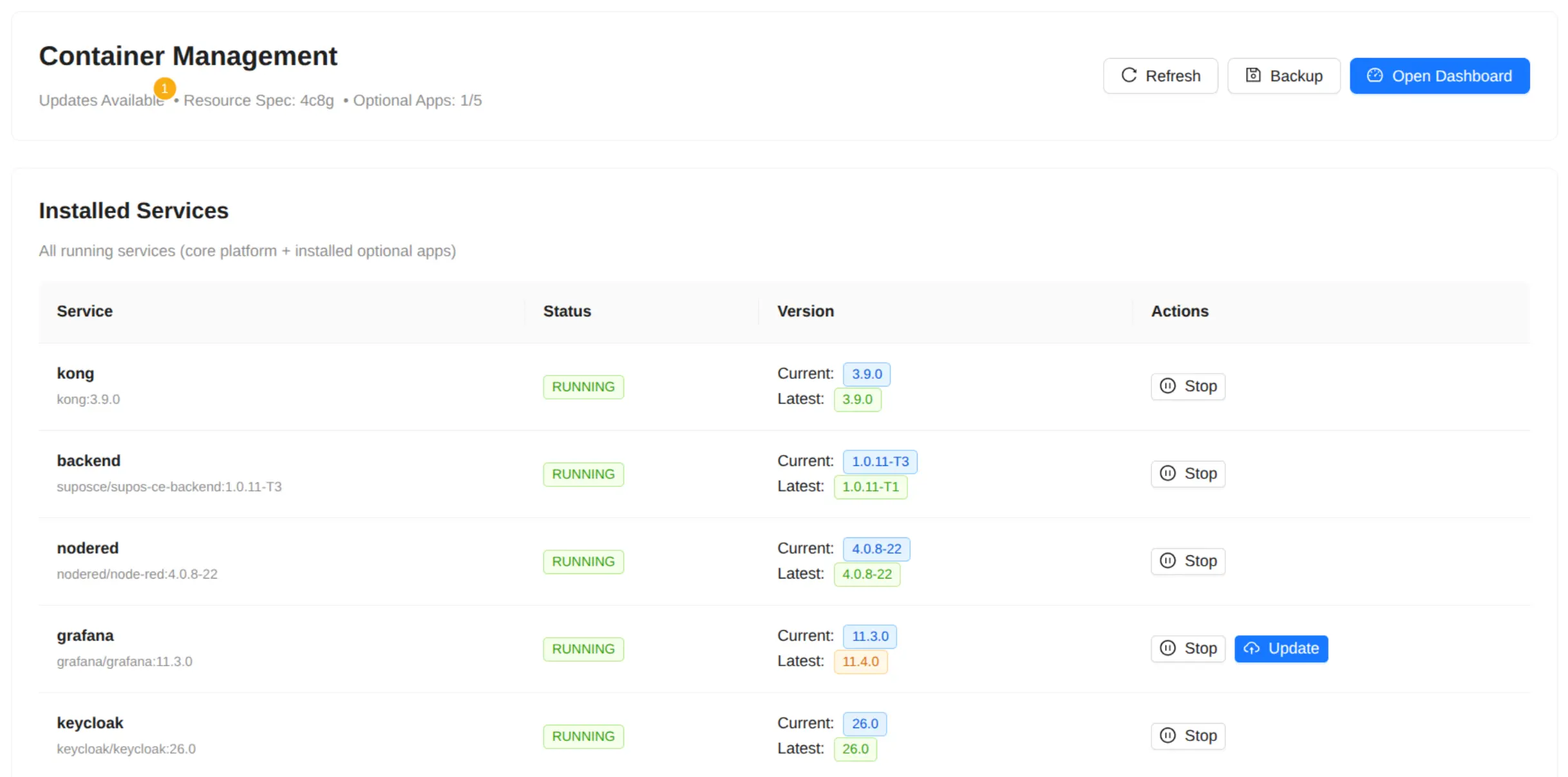Click cloud upload icon on Update button
1568x777 pixels.
(1251, 649)
